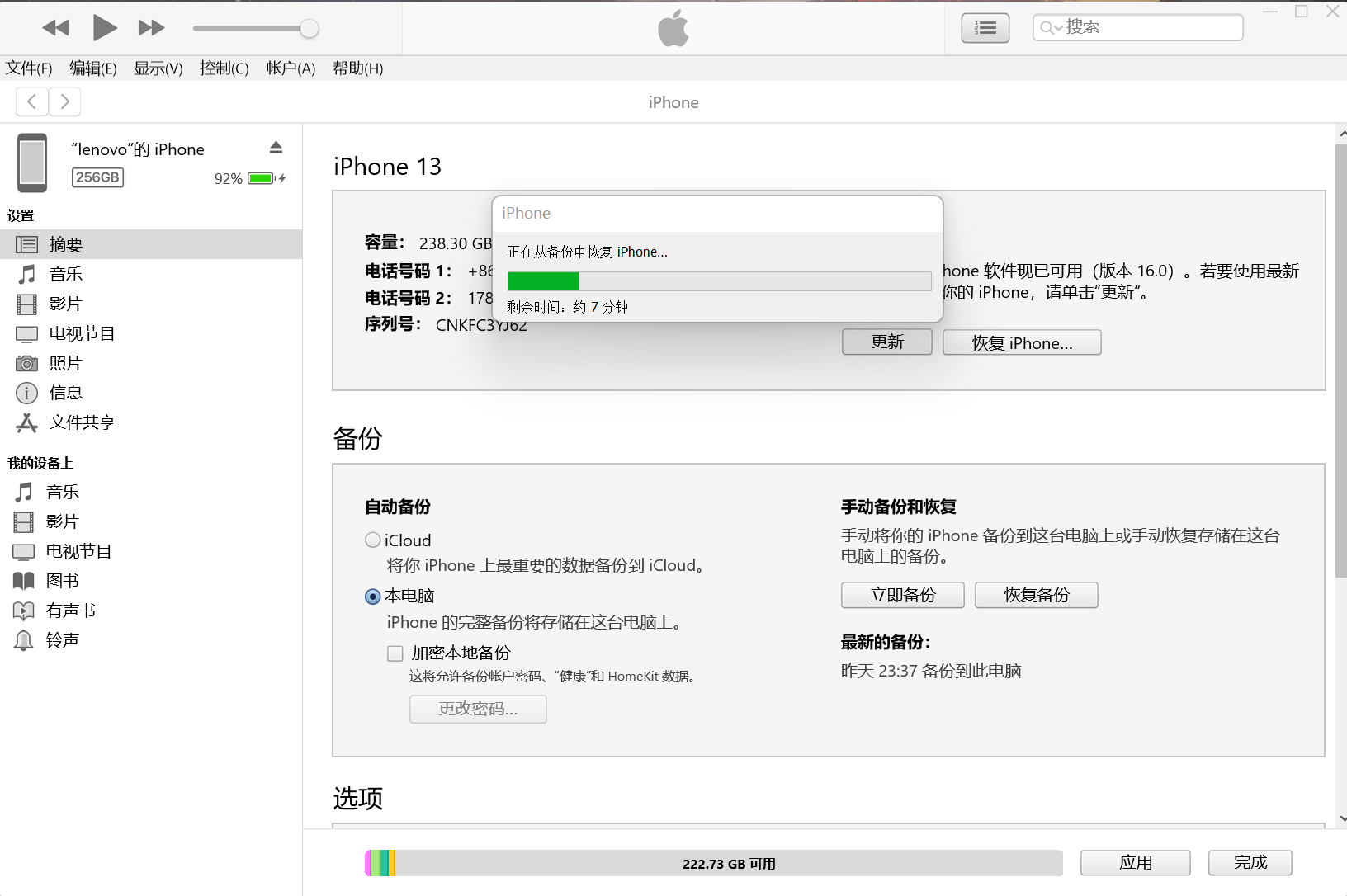Open 有声书 audiobook icon in the sidebar
The image size is (1347, 896).
coord(24,611)
